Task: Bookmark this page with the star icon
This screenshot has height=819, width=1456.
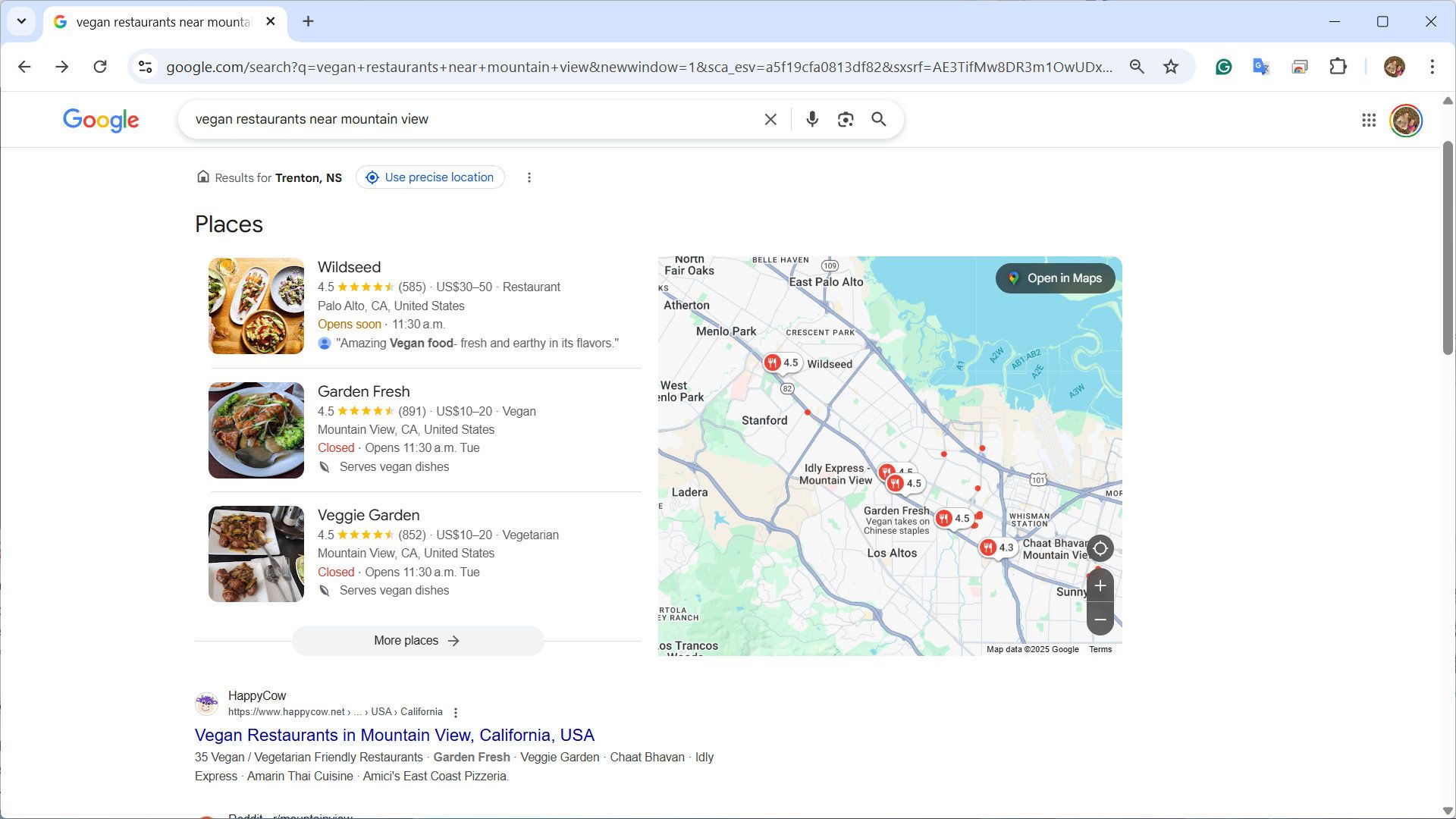Action: [x=1171, y=67]
